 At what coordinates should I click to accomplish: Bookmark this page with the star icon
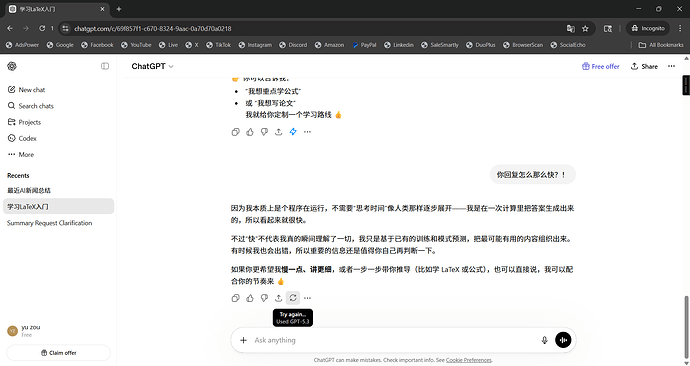pos(585,29)
